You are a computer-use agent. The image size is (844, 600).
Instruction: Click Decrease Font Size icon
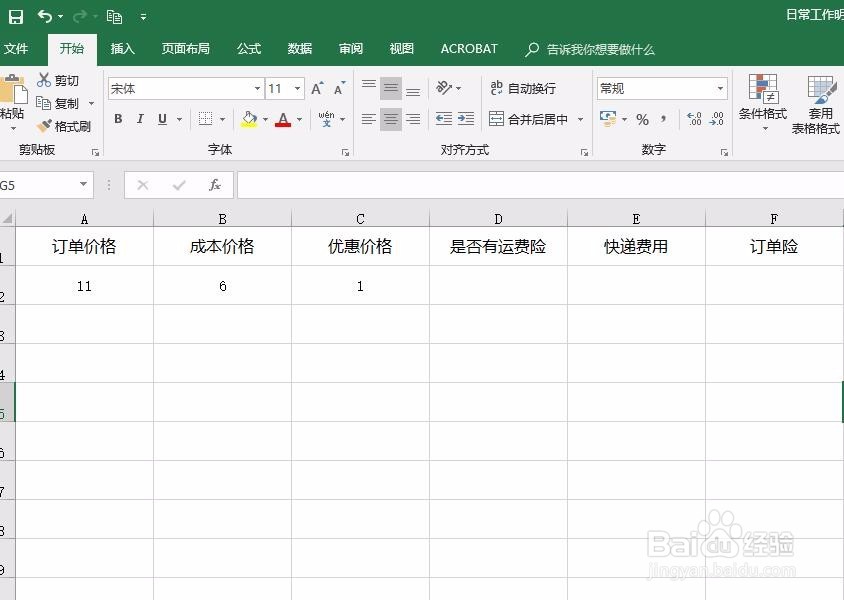pyautogui.click(x=340, y=88)
